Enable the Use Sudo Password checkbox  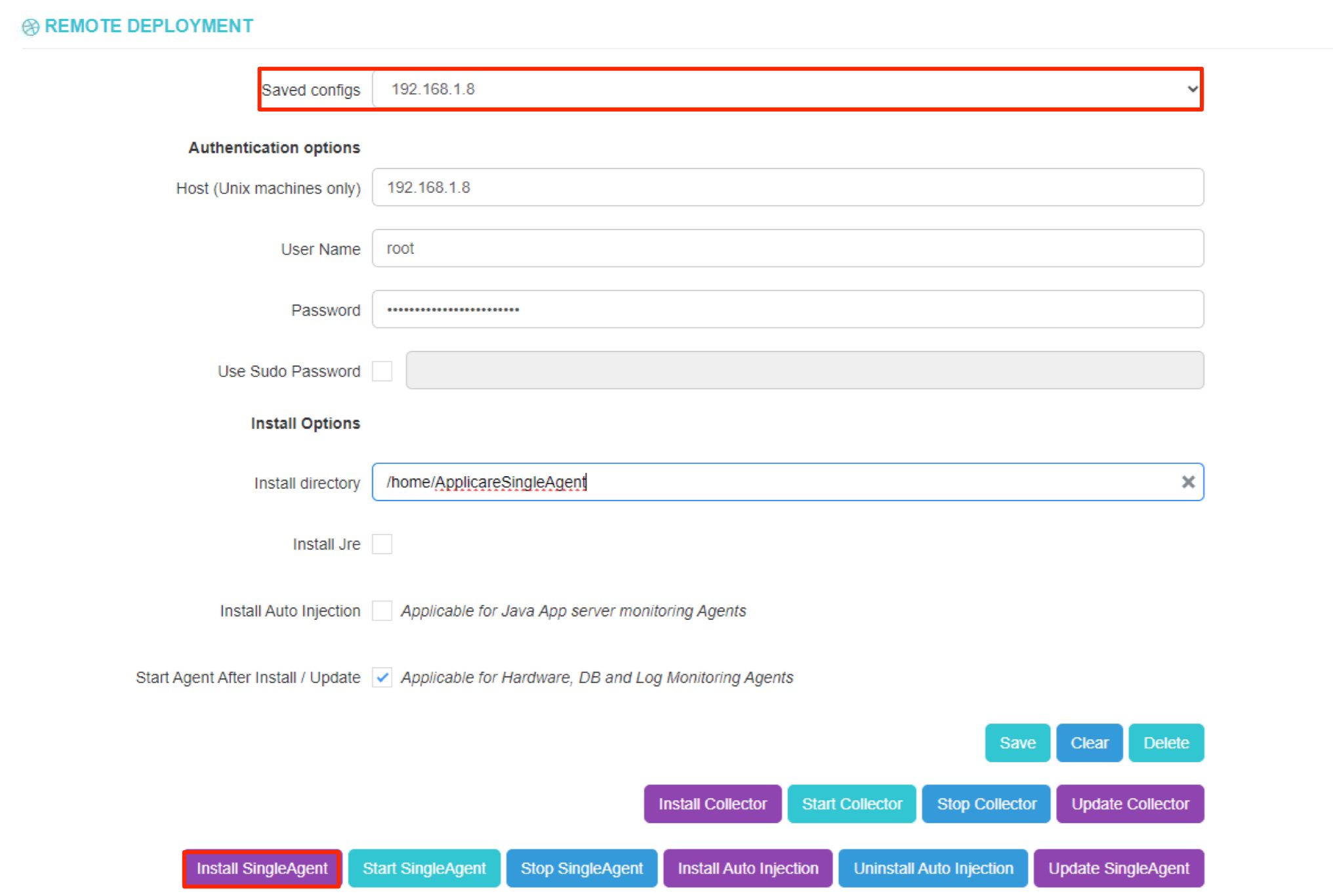coord(382,371)
